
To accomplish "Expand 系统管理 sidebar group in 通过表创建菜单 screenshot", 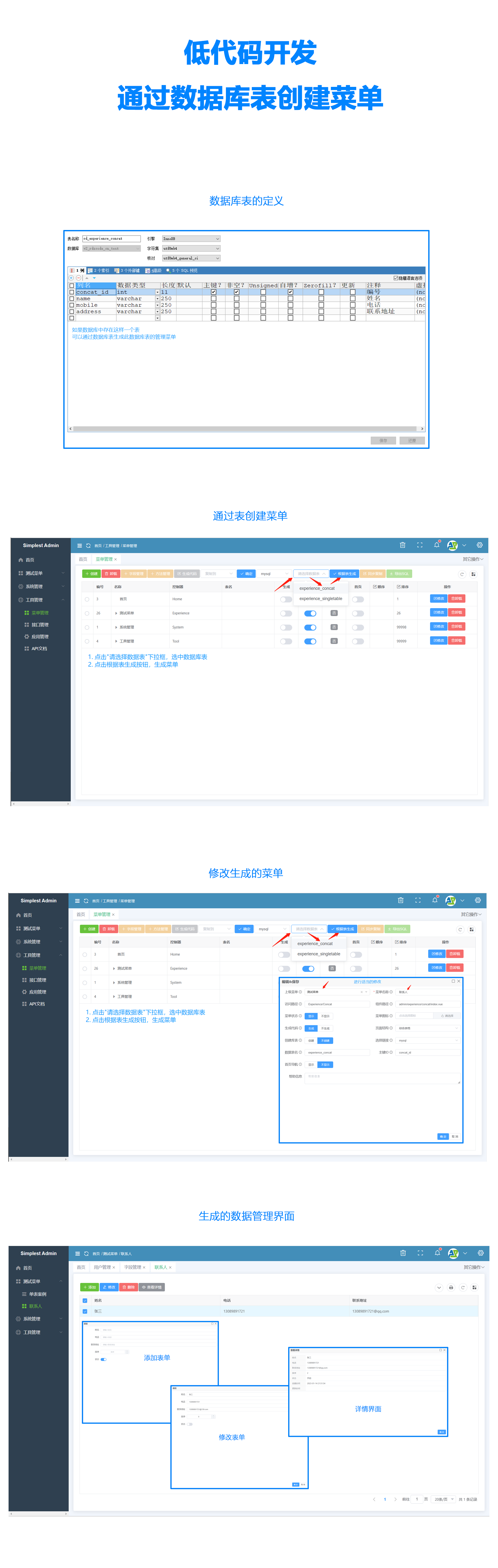I will (x=40, y=586).
